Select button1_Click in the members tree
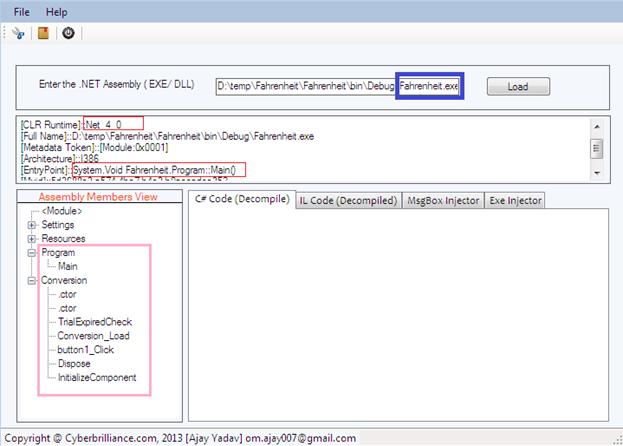The width and height of the screenshot is (623, 446). point(88,350)
